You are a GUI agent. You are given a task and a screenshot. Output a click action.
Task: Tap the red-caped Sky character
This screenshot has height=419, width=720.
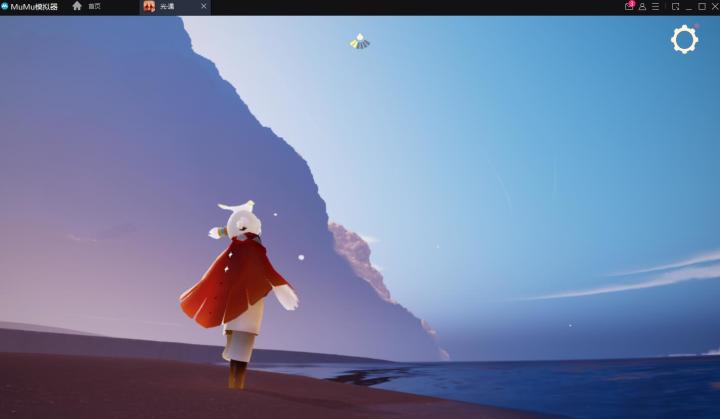point(239,294)
